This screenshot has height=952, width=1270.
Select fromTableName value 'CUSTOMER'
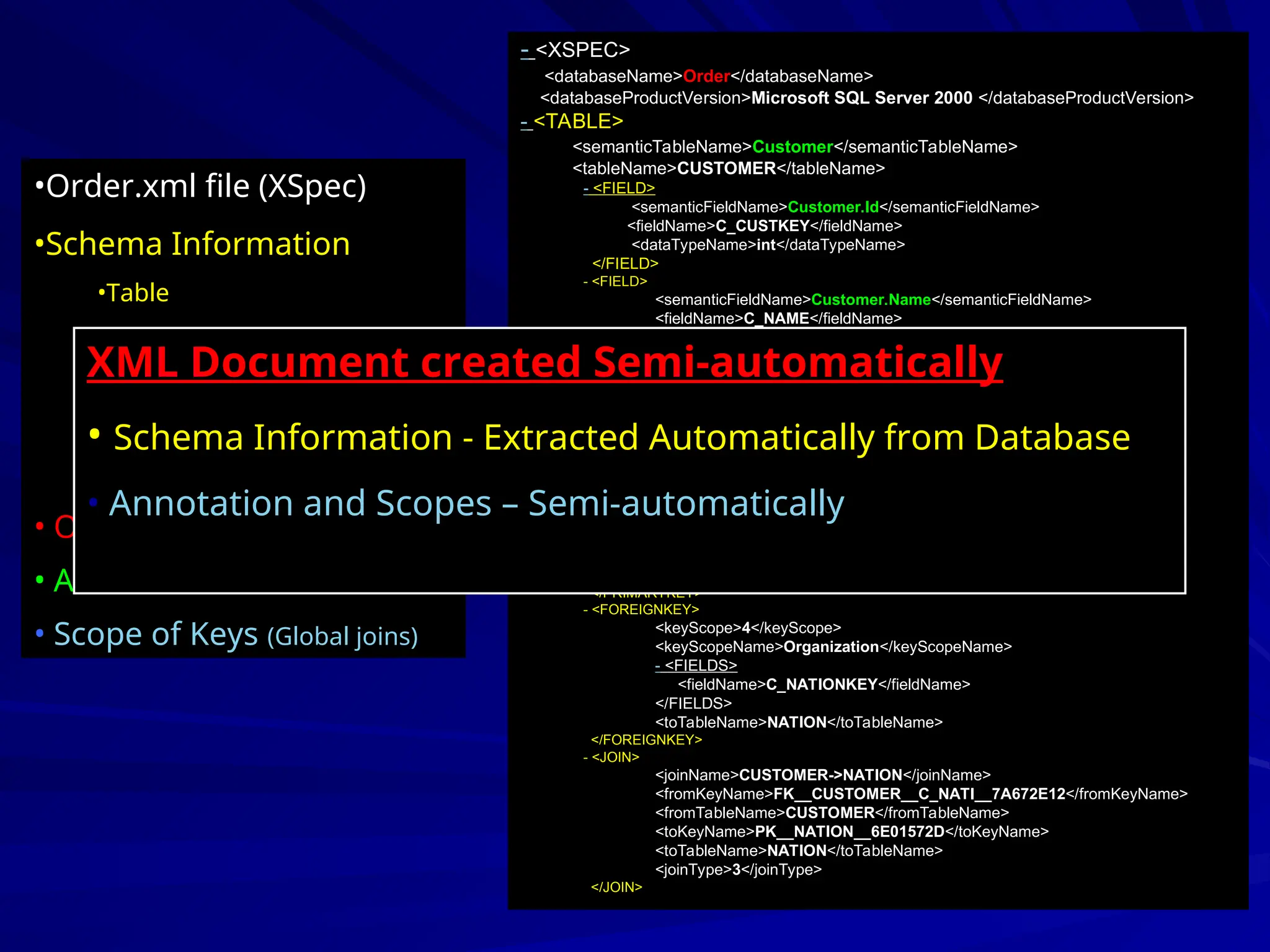tap(830, 813)
